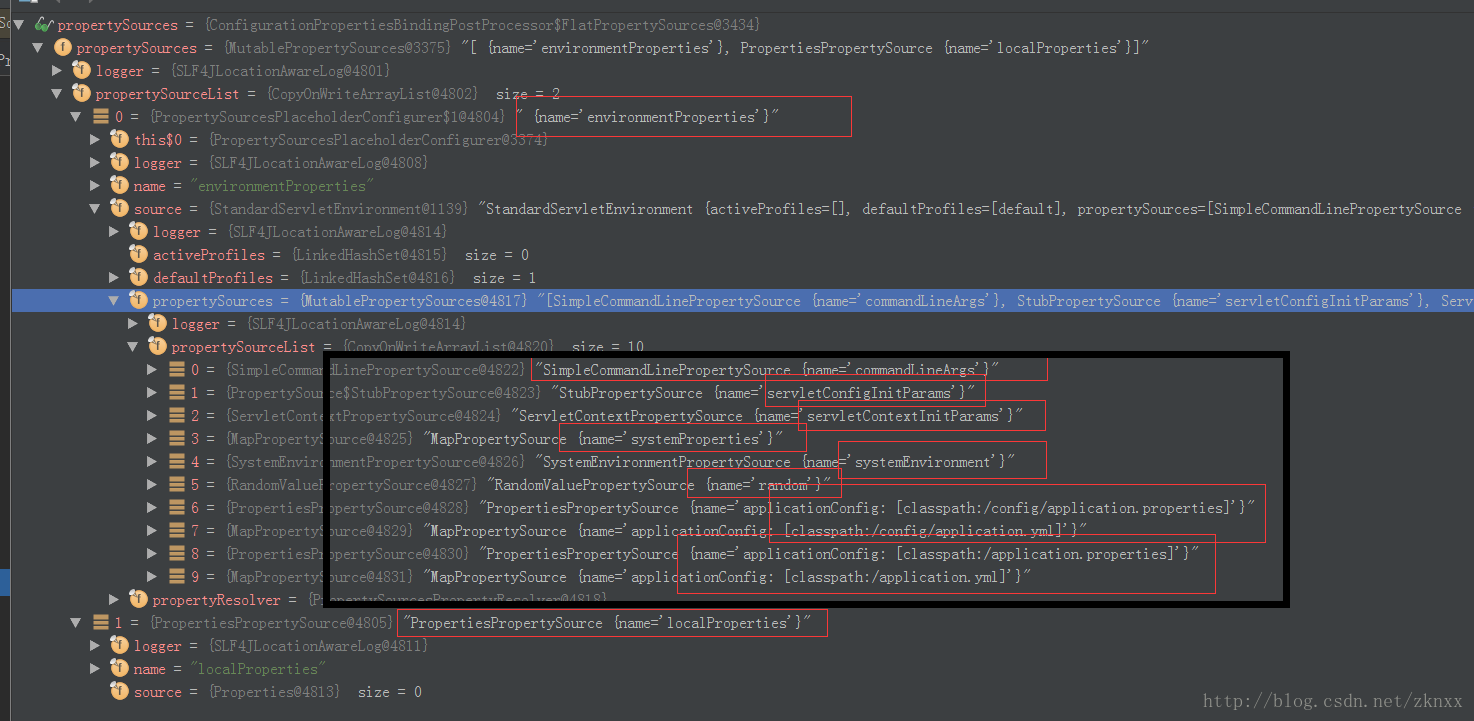The width and height of the screenshot is (1474, 721).
Task: Collapse element 1 PropertiesPropertySource@4805 node
Action: coord(76,622)
